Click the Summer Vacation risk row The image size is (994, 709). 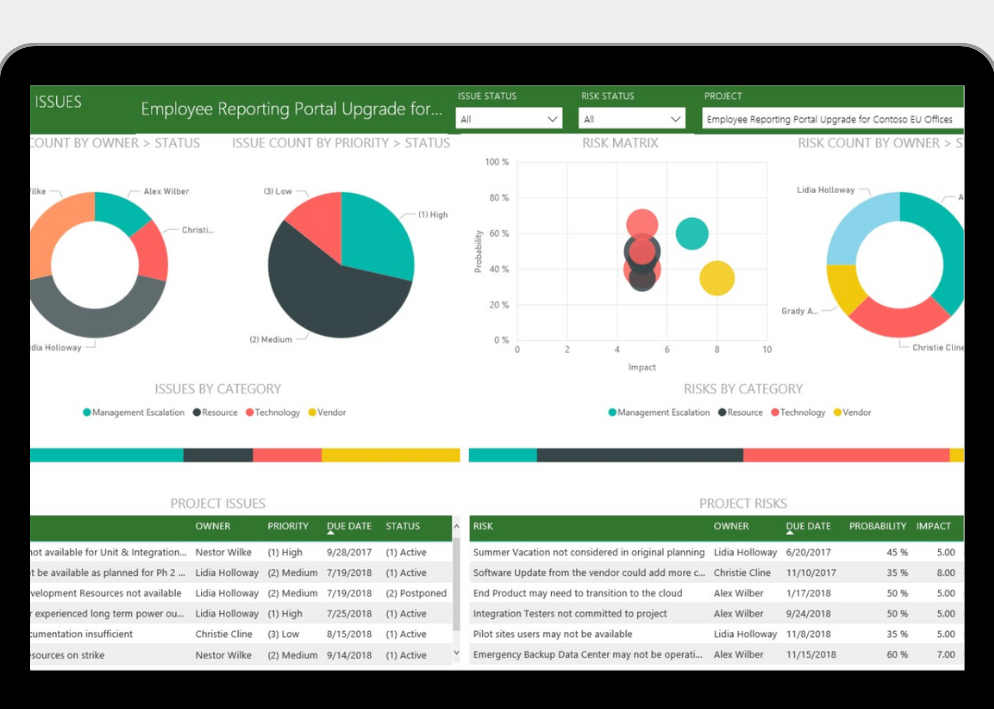click(x=588, y=552)
